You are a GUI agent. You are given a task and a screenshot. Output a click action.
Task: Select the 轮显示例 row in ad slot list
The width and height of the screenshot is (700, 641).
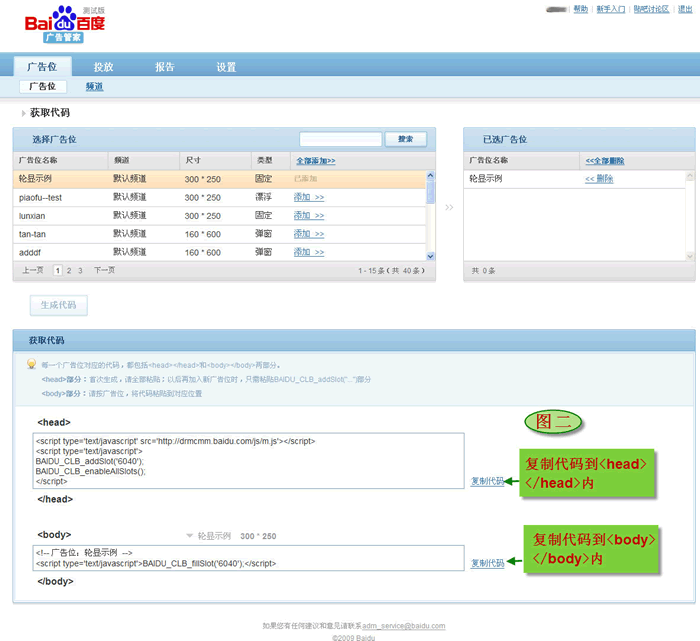219,179
